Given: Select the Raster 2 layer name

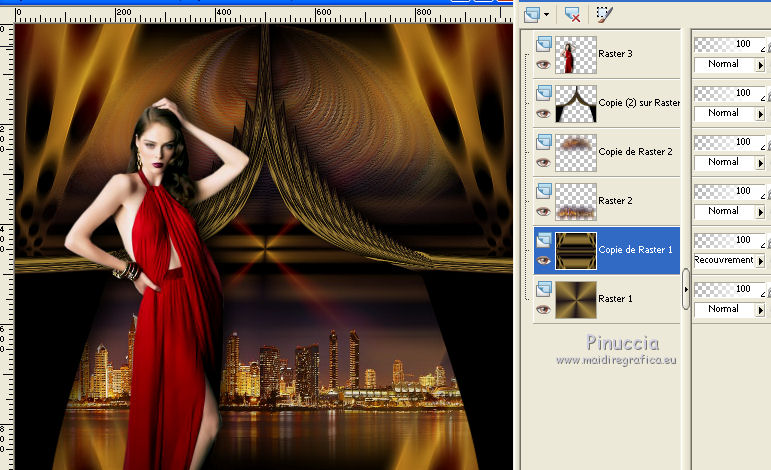Looking at the screenshot, I should (615, 201).
